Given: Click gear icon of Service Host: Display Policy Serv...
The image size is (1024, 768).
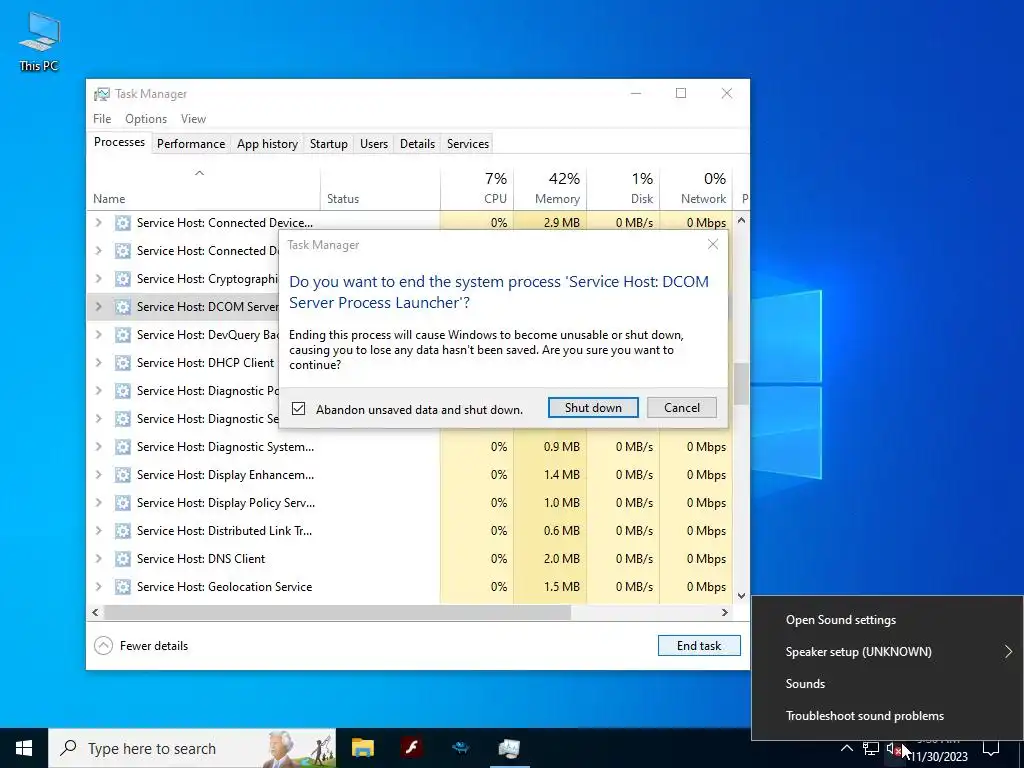Looking at the screenshot, I should click(x=122, y=503).
